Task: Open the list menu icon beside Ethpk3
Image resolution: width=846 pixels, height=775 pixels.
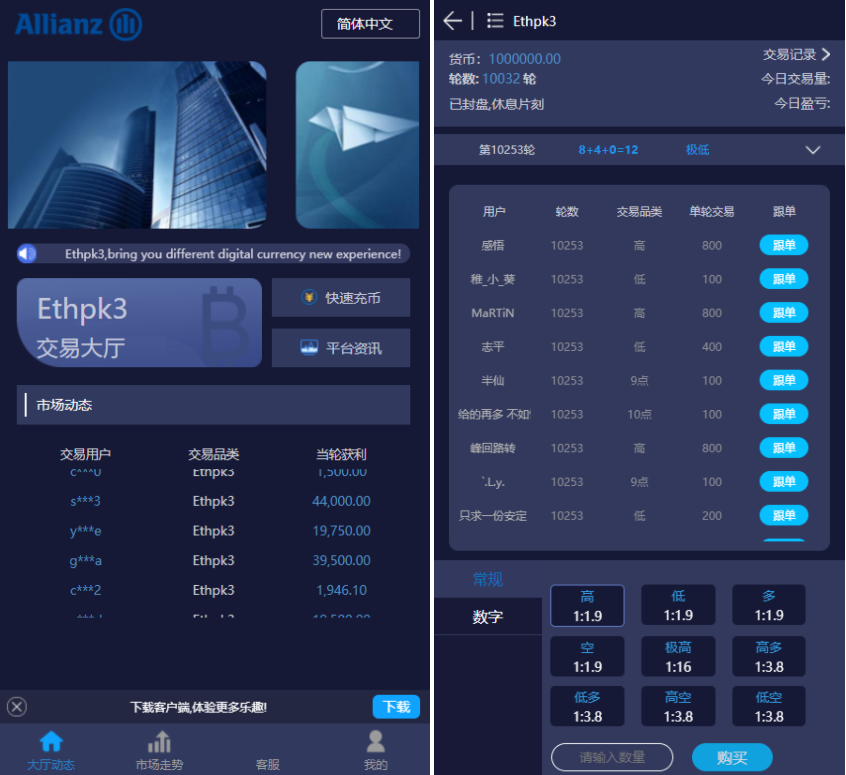Action: 495,21
